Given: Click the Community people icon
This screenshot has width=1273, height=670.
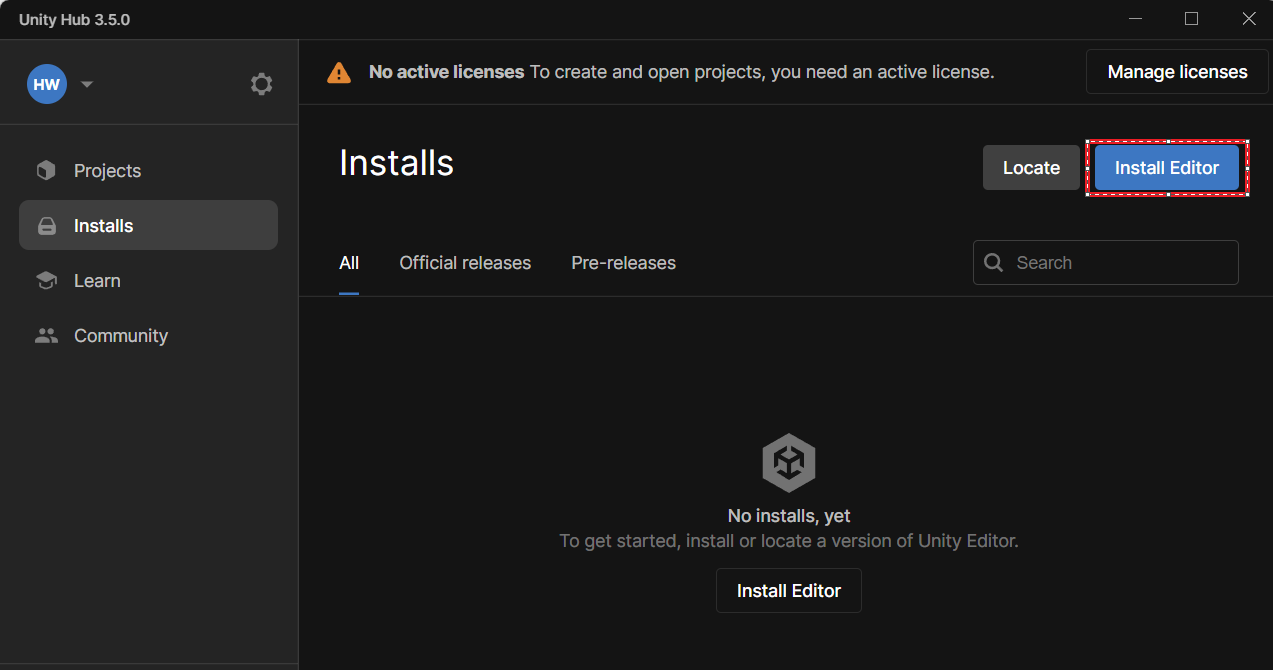Looking at the screenshot, I should [46, 336].
